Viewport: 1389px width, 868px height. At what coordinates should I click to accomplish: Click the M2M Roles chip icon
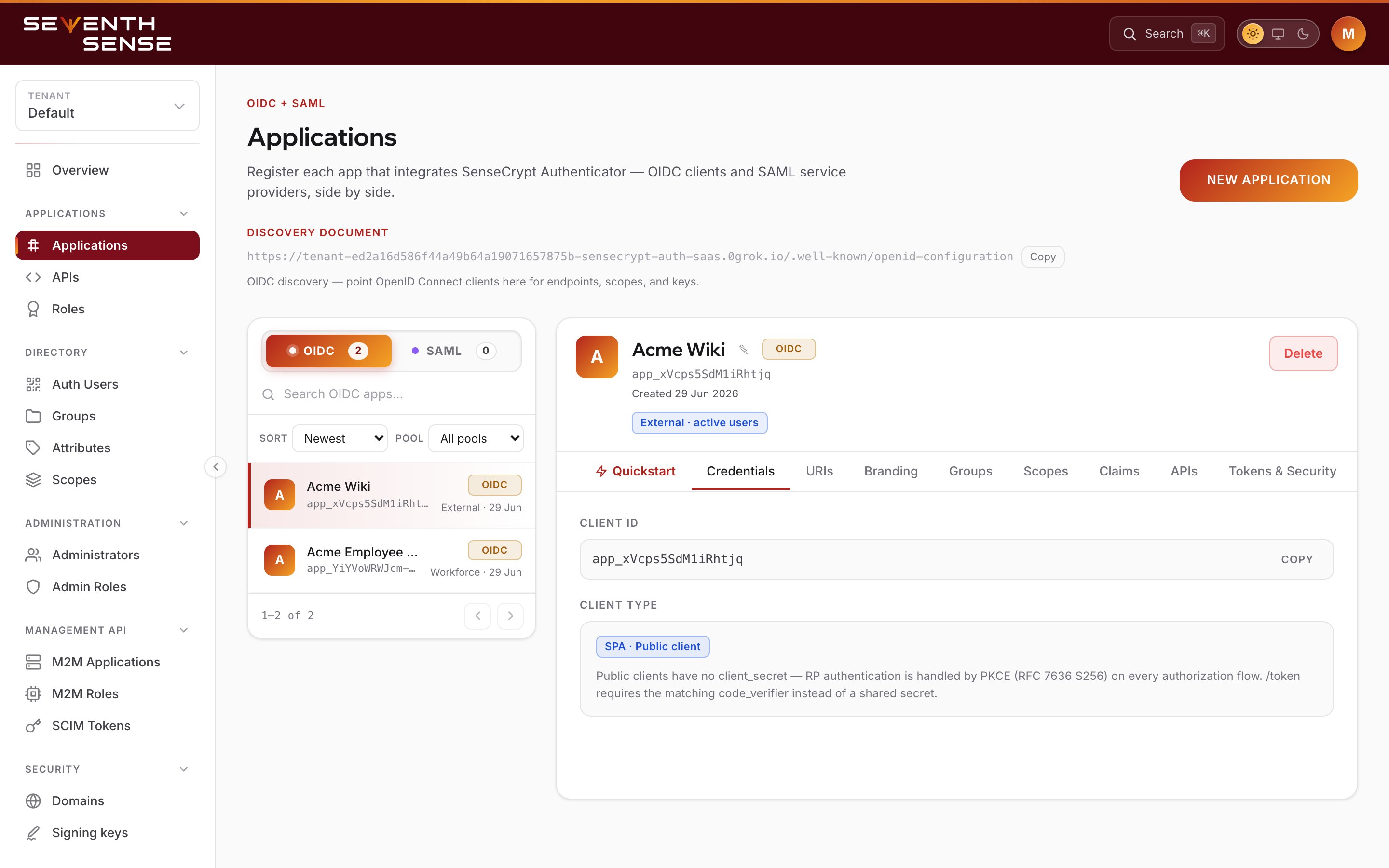[x=33, y=694]
